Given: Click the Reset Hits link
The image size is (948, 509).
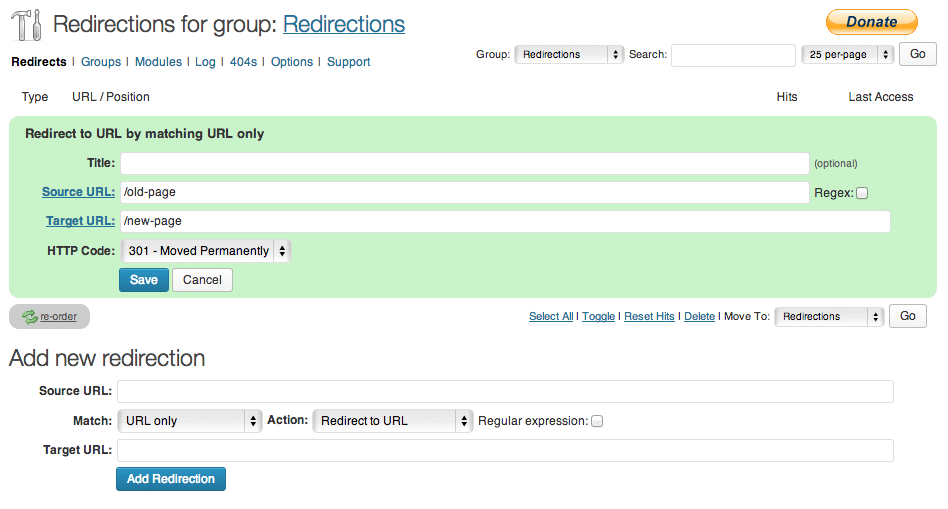Looking at the screenshot, I should tap(649, 317).
